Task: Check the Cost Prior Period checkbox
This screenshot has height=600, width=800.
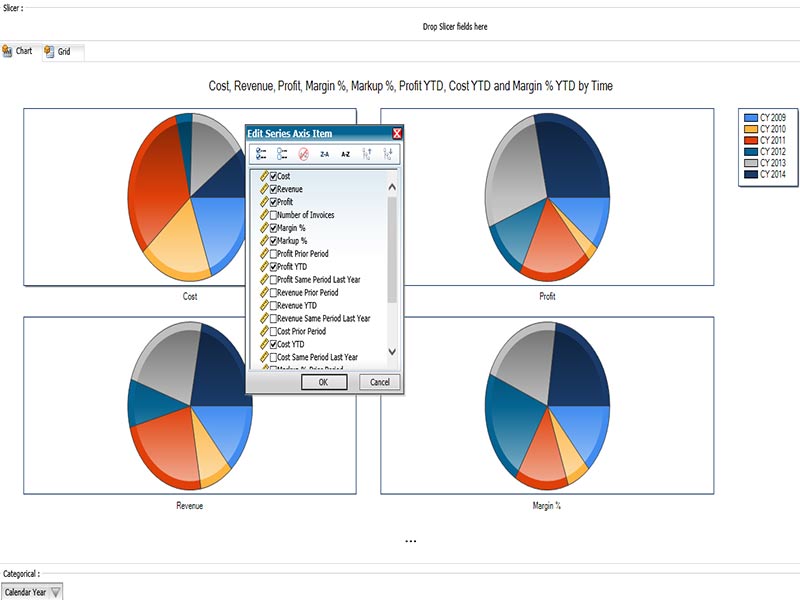Action: point(273,332)
